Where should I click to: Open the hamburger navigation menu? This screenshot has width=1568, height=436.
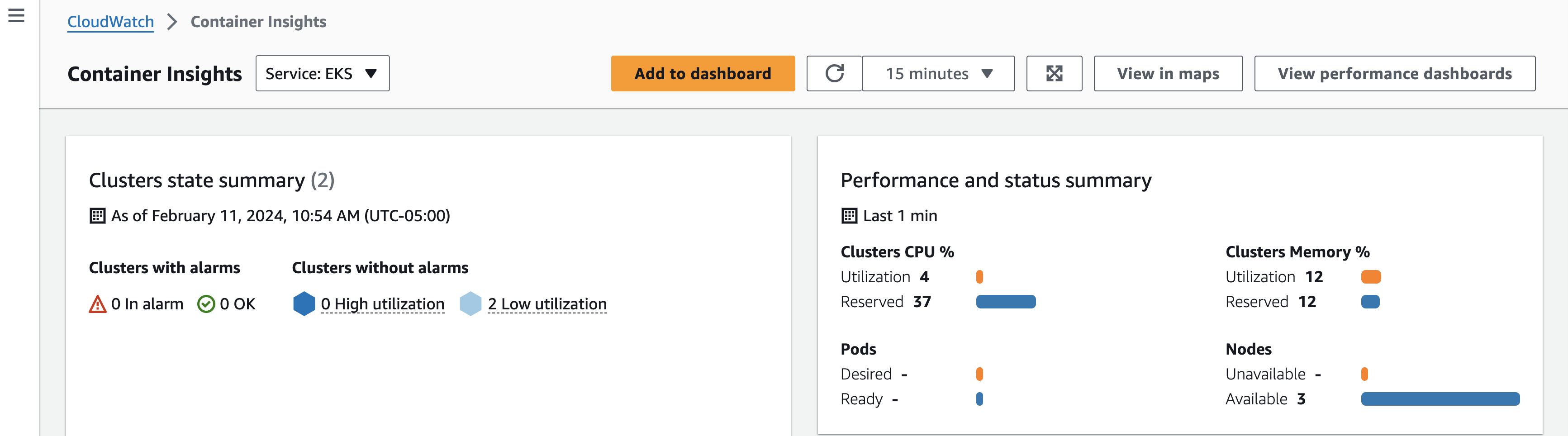(x=16, y=16)
